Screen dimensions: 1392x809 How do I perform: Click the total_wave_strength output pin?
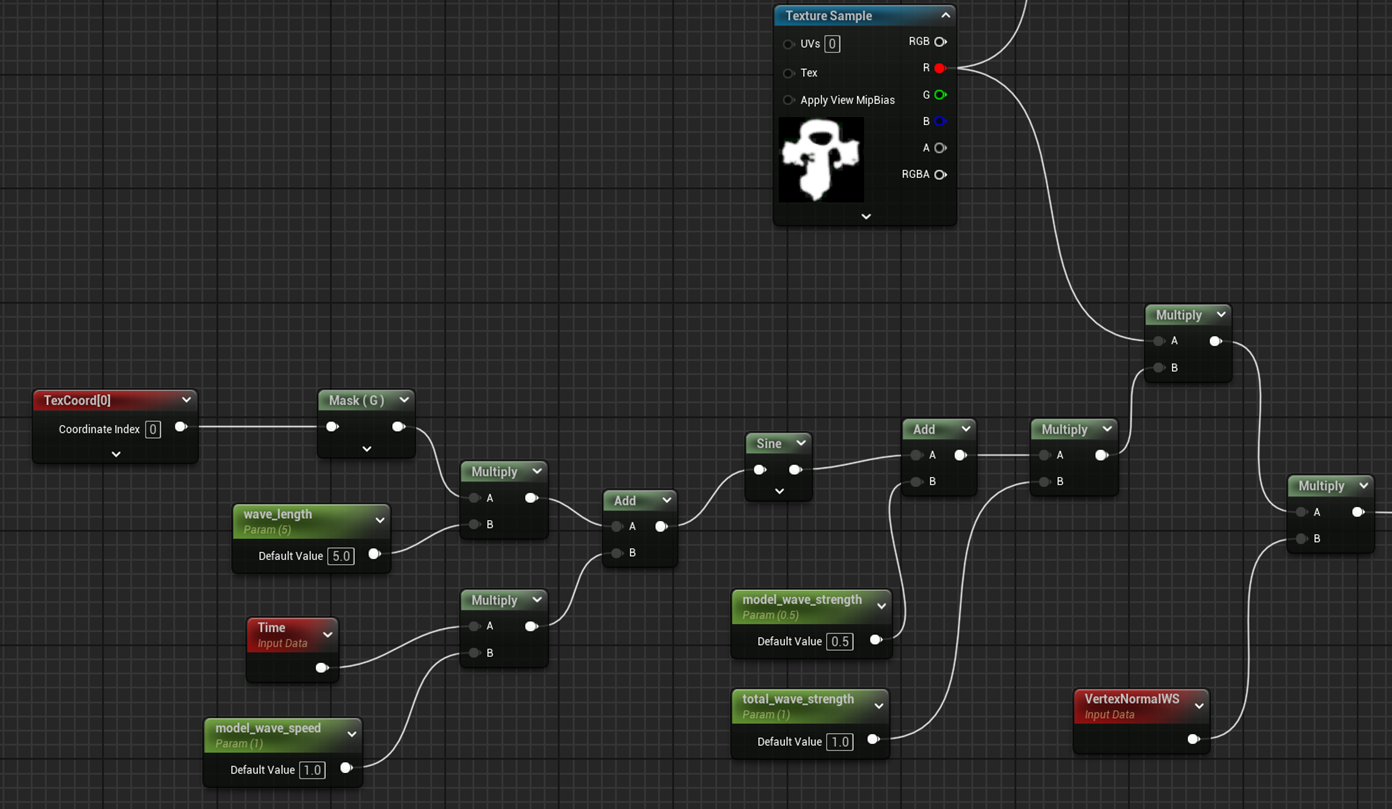pos(873,740)
